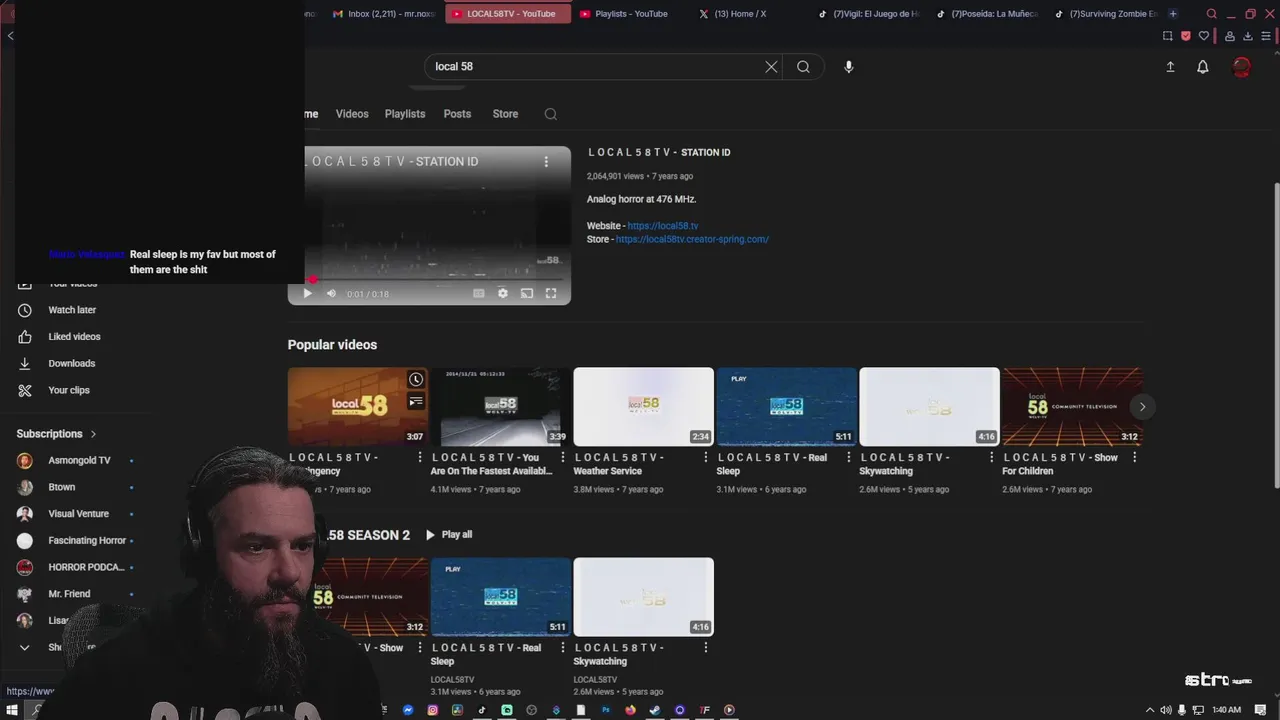Mute the featured video volume

(331, 293)
